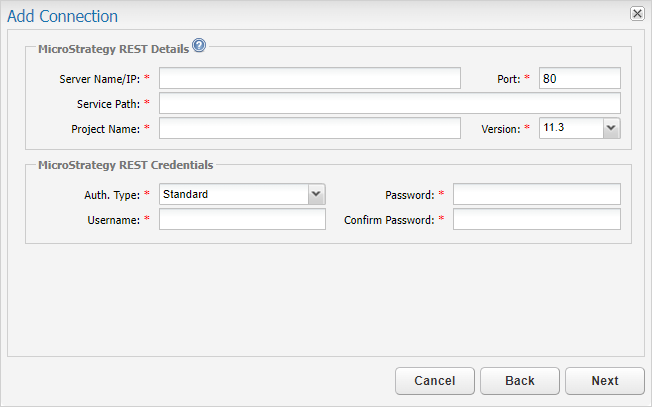Image resolution: width=652 pixels, height=407 pixels.
Task: Expand the Auth. Type dropdown arrow
Action: [x=316, y=194]
